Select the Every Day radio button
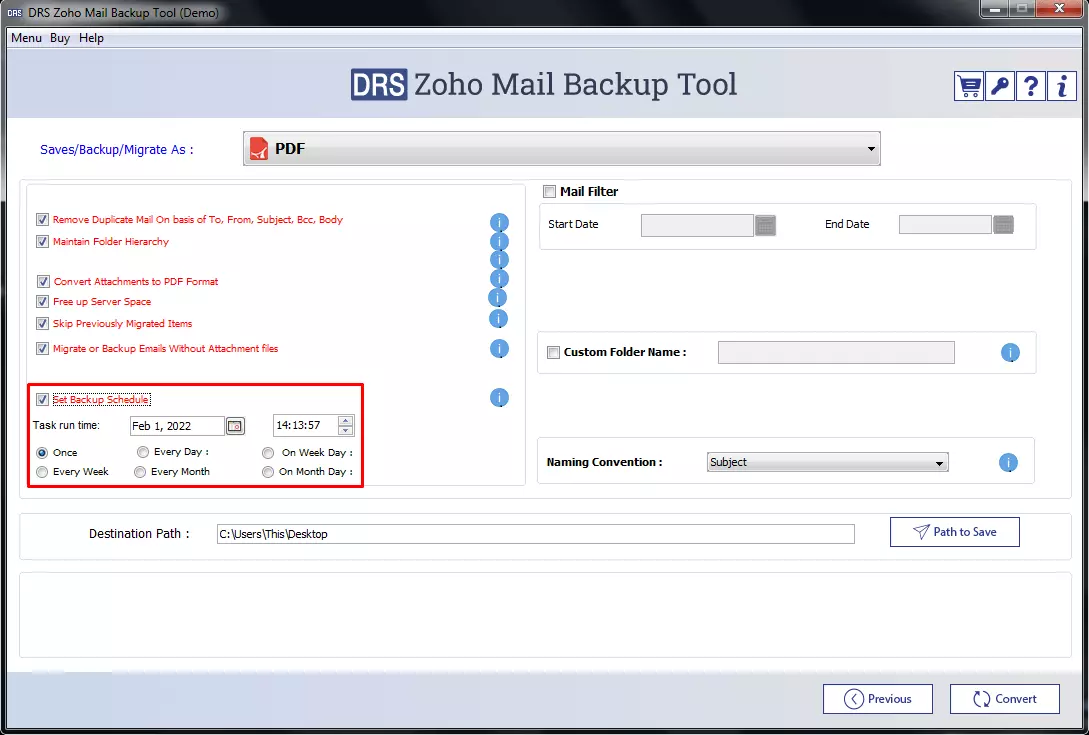Viewport: 1089px width, 735px height. click(143, 452)
